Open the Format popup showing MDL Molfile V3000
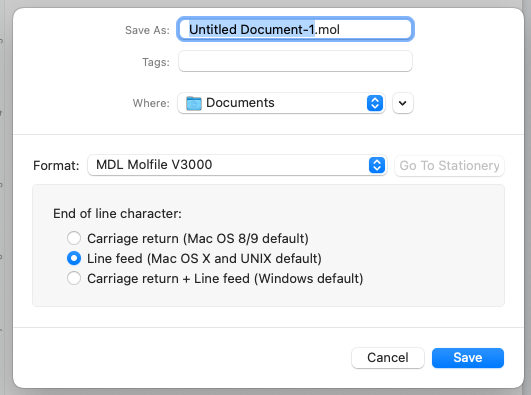The height and width of the screenshot is (395, 531). click(x=237, y=165)
